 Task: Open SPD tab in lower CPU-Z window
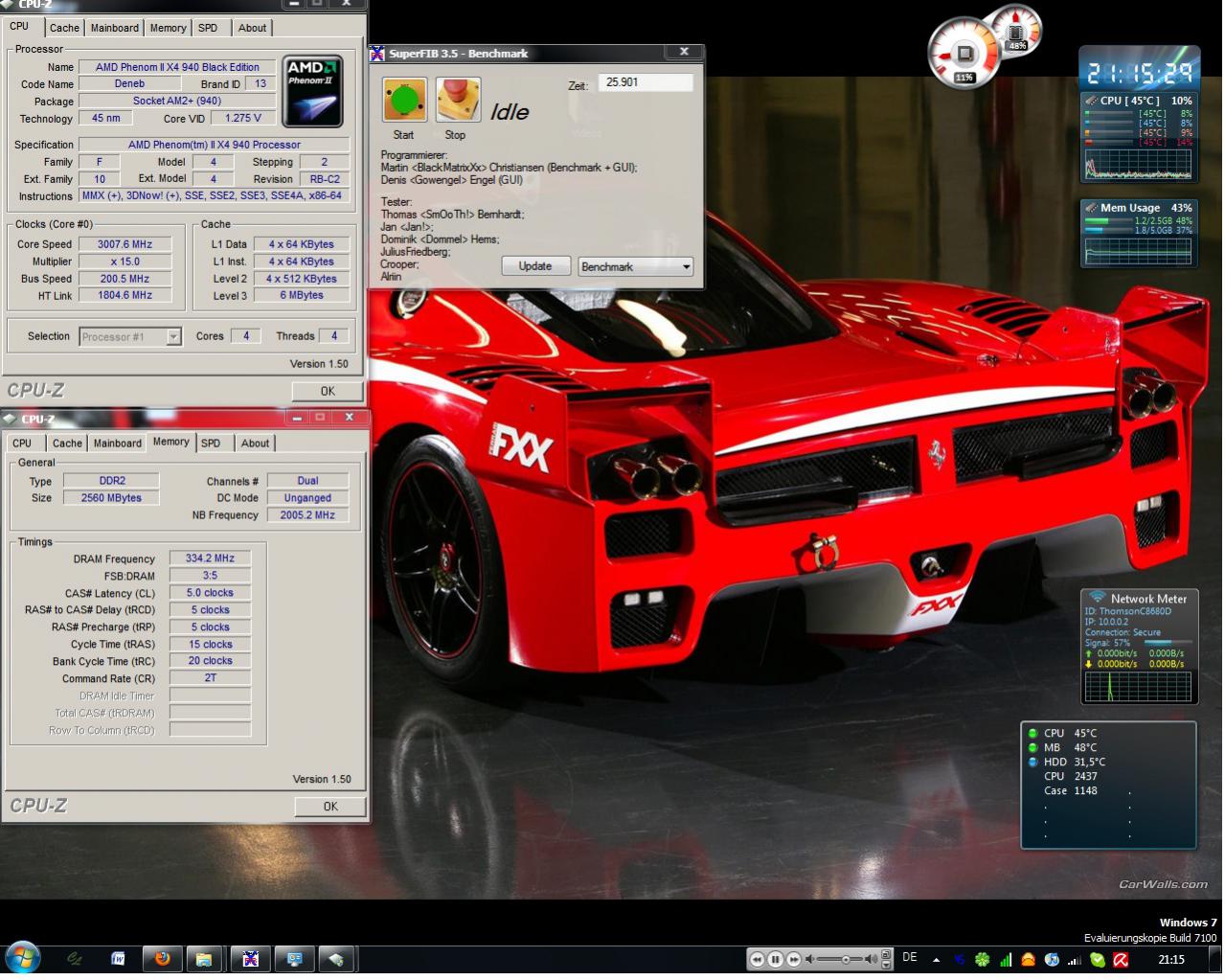pyautogui.click(x=211, y=443)
